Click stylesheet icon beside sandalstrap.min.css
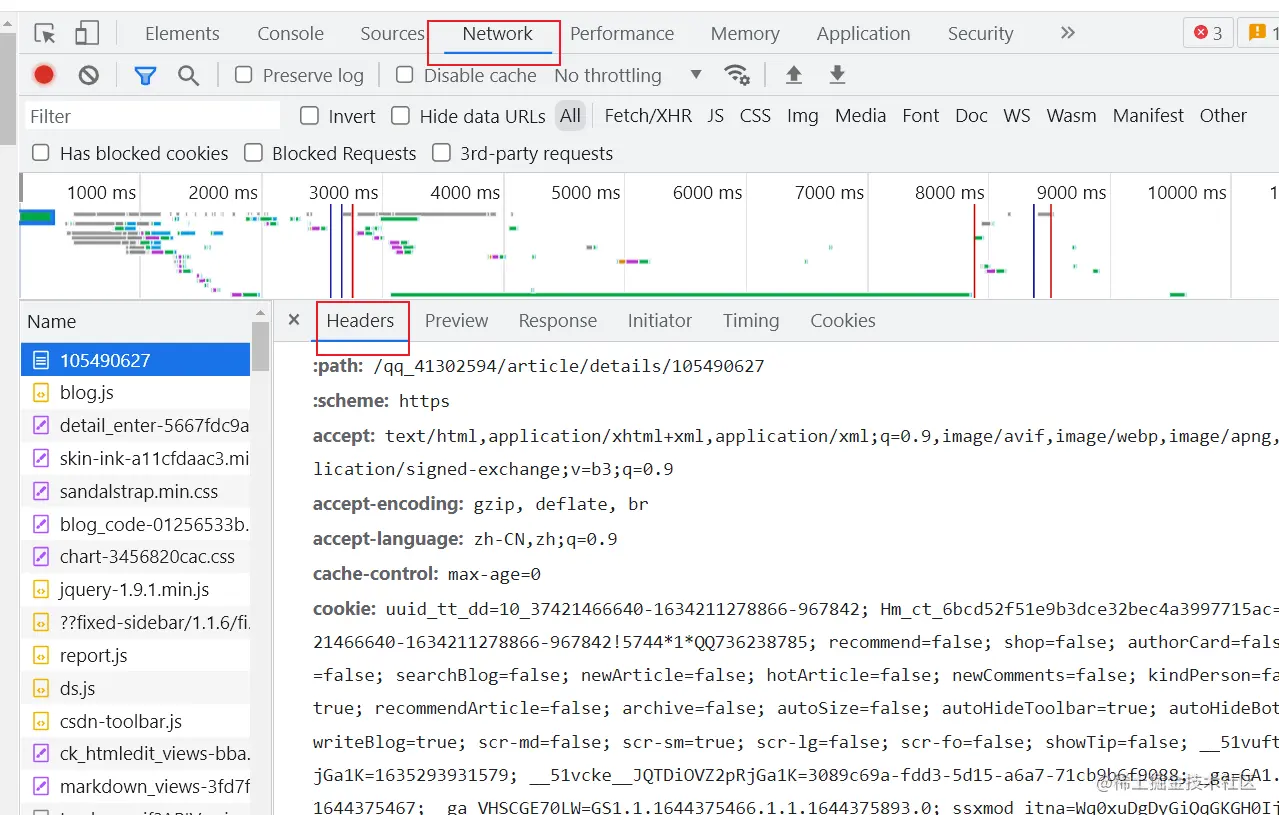The image size is (1279, 815). [41, 491]
